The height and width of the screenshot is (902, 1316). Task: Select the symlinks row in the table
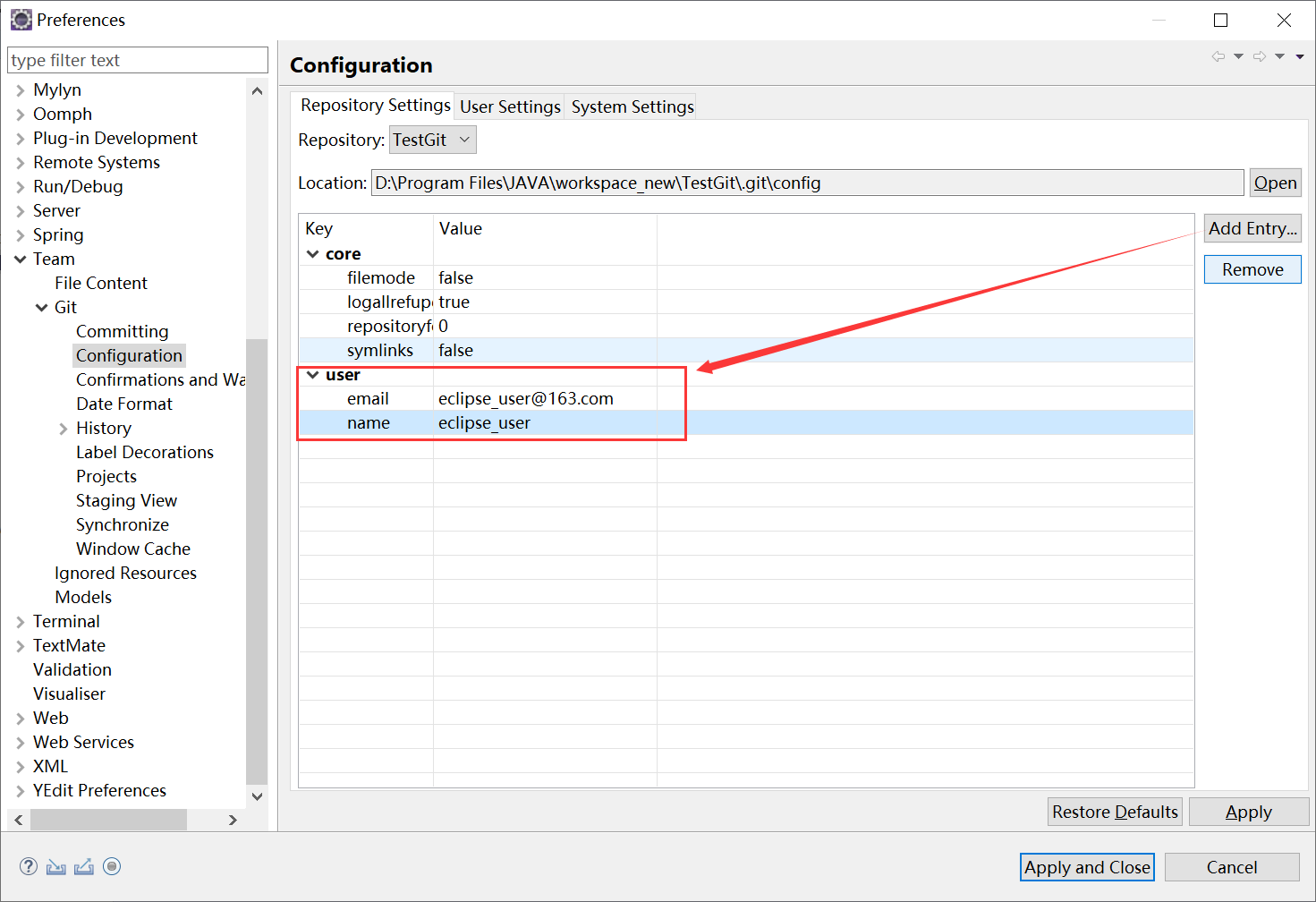(x=746, y=350)
